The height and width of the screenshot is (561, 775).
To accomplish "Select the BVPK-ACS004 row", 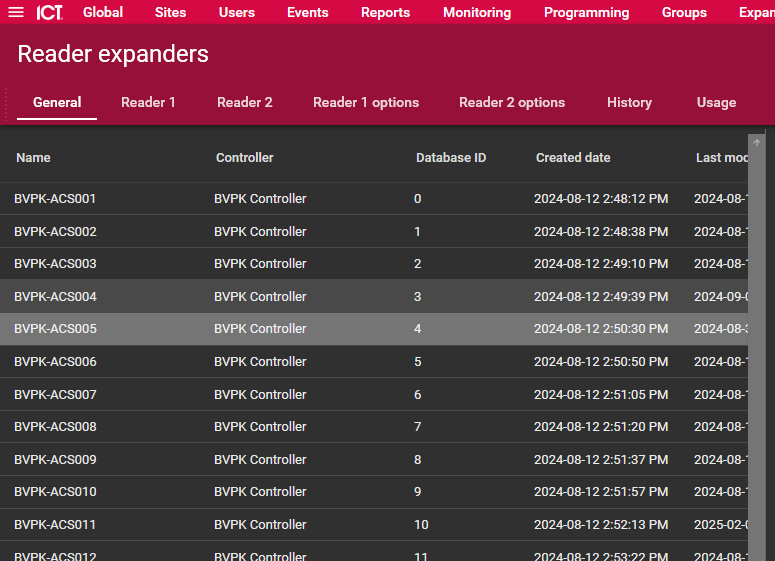I will tap(374, 297).
